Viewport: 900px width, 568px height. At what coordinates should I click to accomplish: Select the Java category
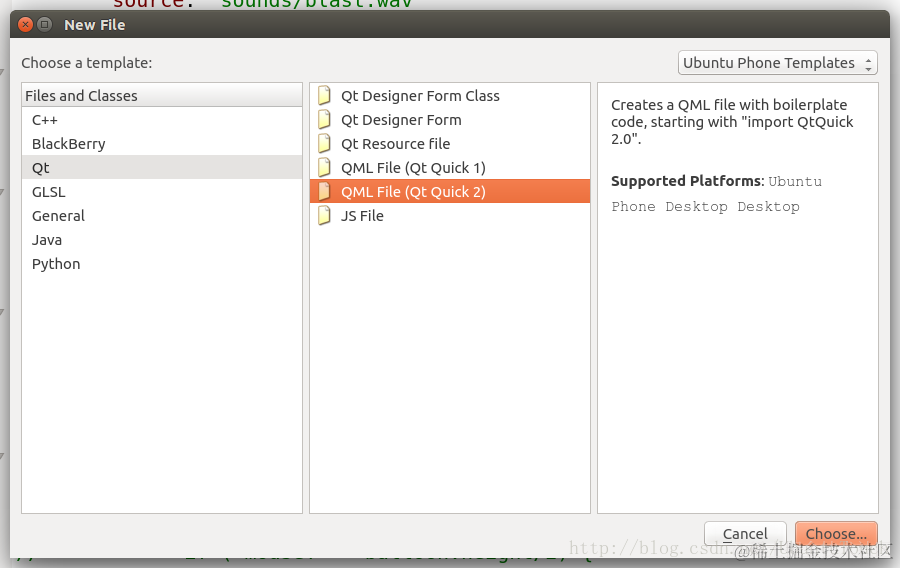[x=162, y=240]
